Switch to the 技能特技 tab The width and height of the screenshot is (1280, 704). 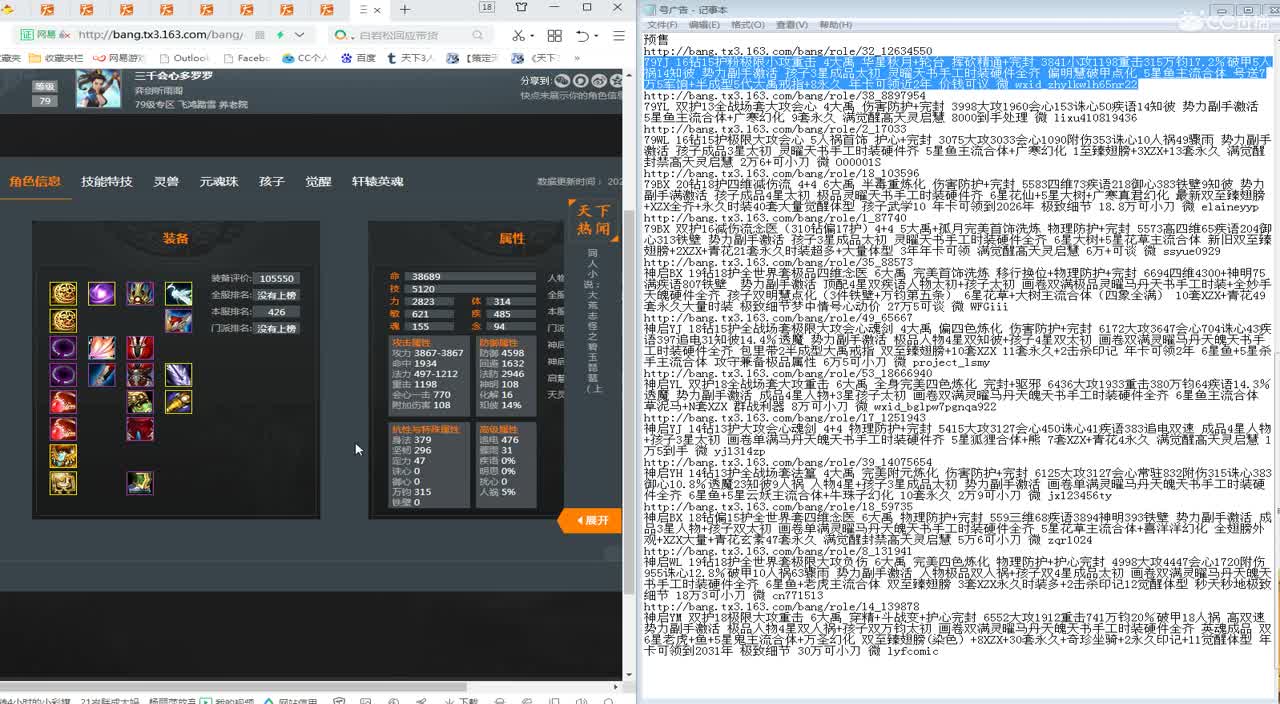tap(106, 182)
